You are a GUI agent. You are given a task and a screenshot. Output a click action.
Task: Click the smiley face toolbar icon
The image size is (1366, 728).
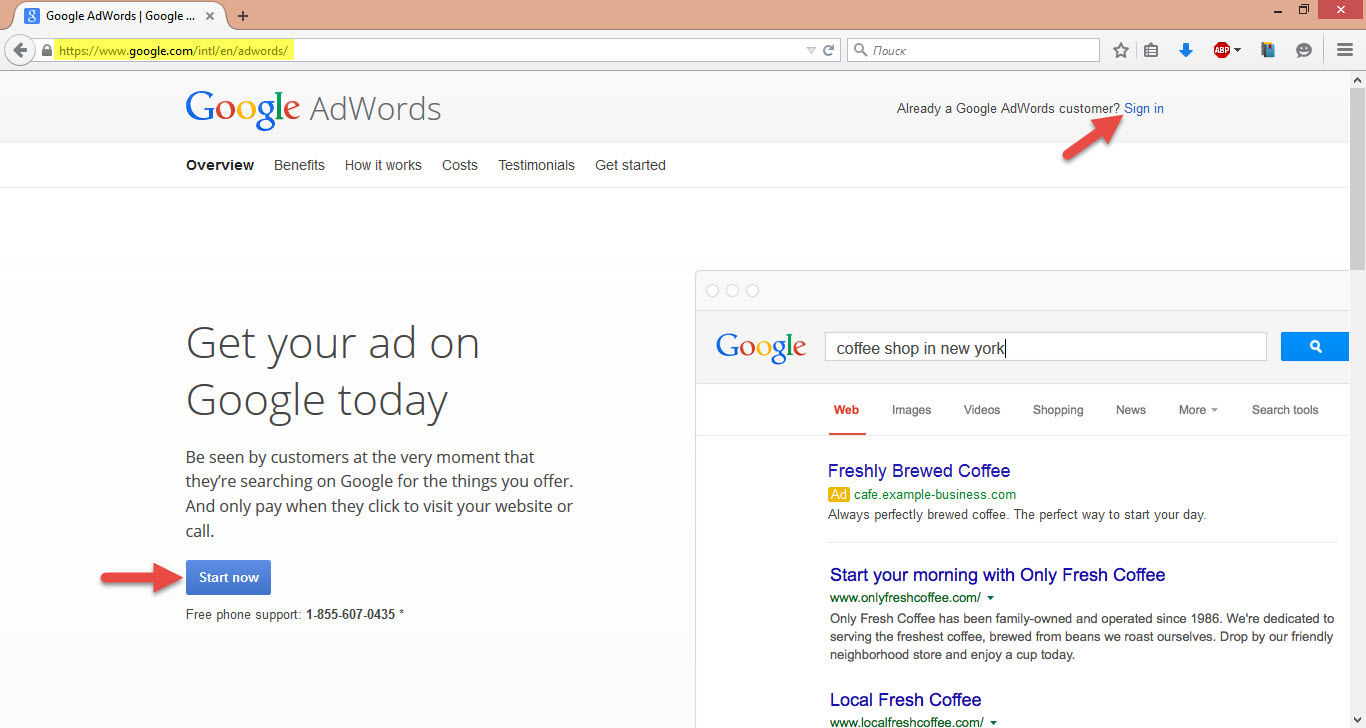click(1303, 50)
